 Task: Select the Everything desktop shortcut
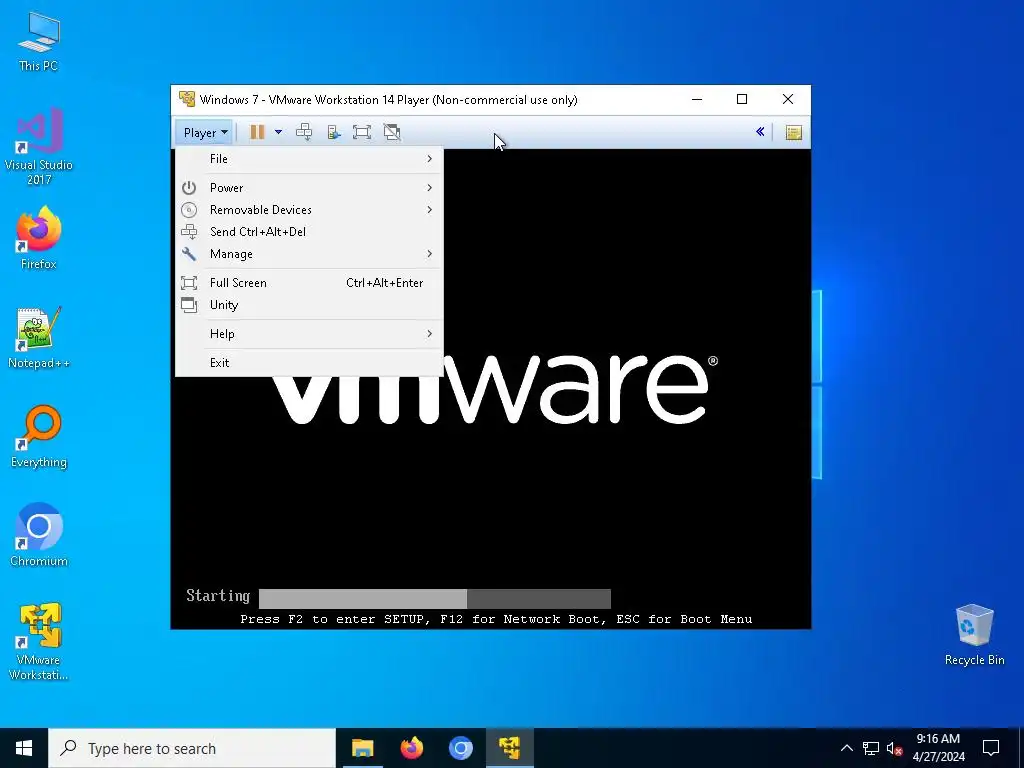(x=39, y=437)
